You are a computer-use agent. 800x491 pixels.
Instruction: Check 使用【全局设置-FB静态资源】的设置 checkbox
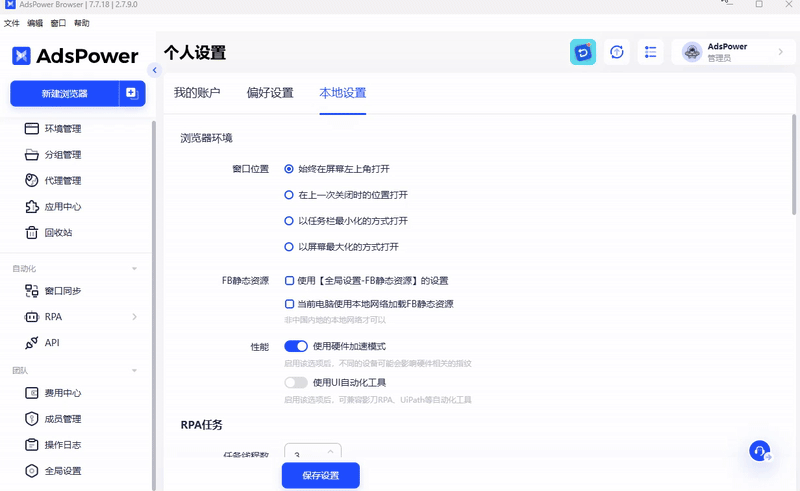289,281
